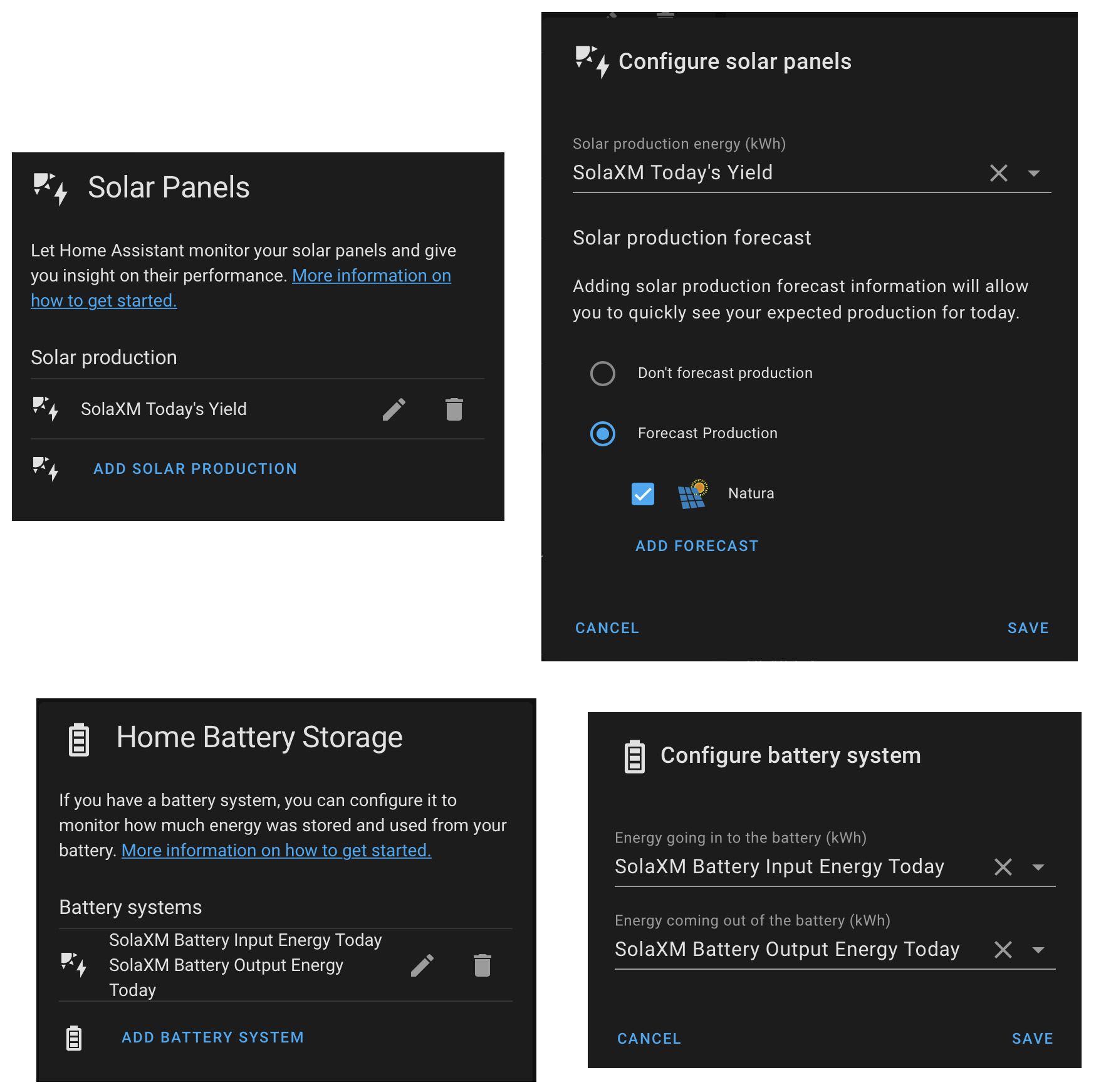1106x1092 pixels.
Task: Click ADD SOLAR PRODUCTION
Action: click(x=195, y=469)
